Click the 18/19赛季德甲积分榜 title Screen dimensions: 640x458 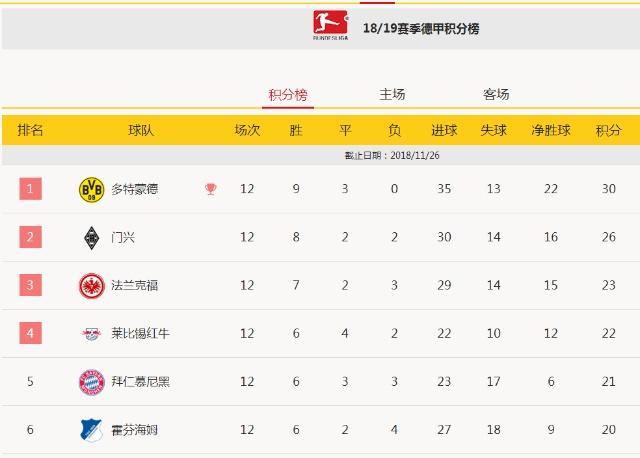coord(421,29)
